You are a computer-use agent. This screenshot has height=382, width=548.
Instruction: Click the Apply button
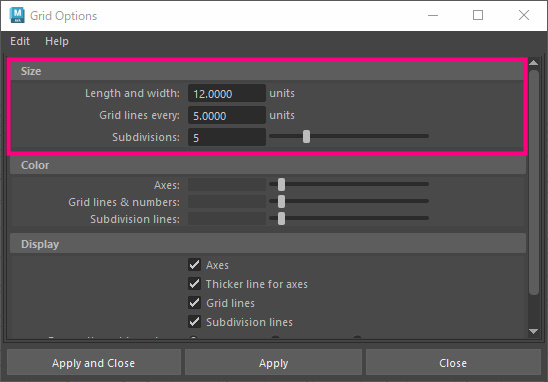pos(273,362)
